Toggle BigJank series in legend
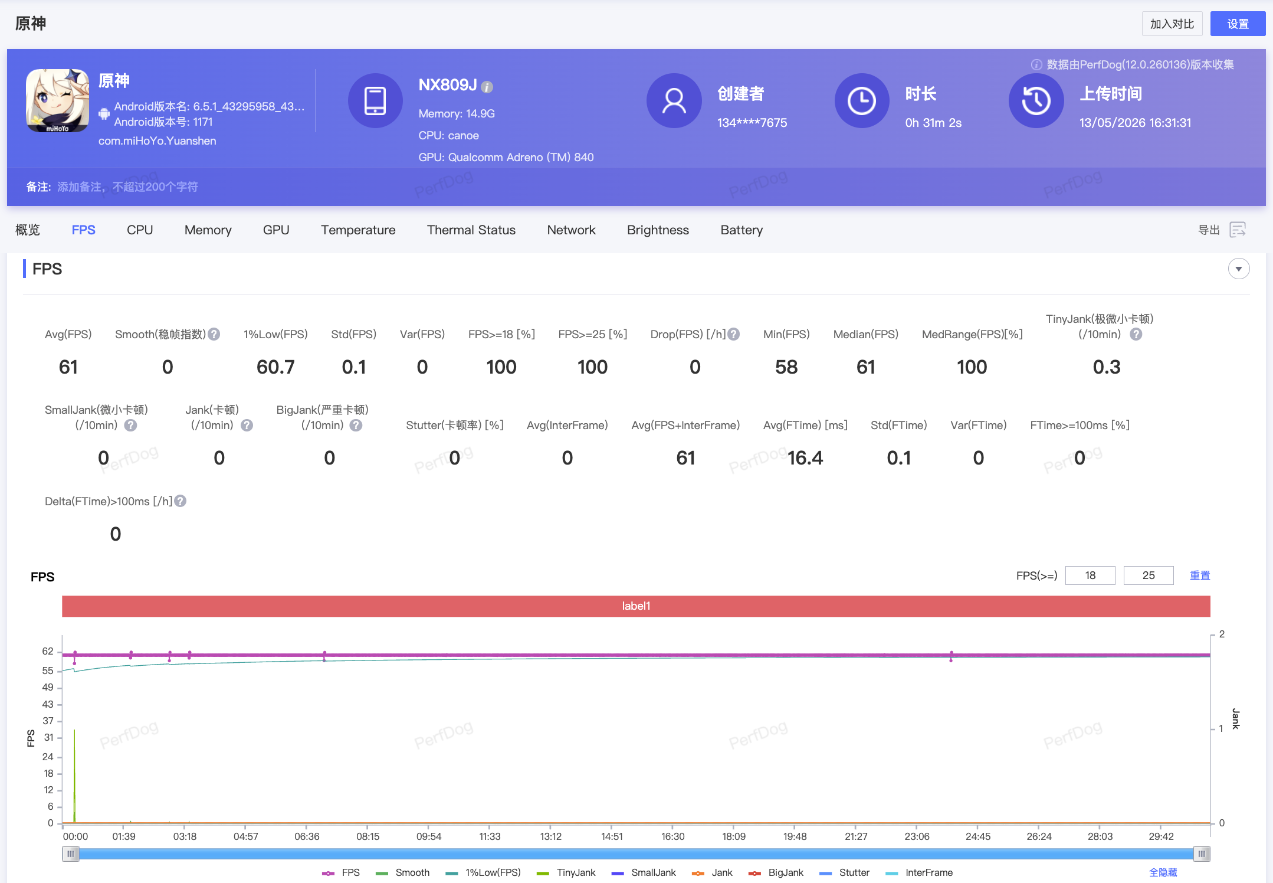The width and height of the screenshot is (1273, 883). [x=776, y=873]
